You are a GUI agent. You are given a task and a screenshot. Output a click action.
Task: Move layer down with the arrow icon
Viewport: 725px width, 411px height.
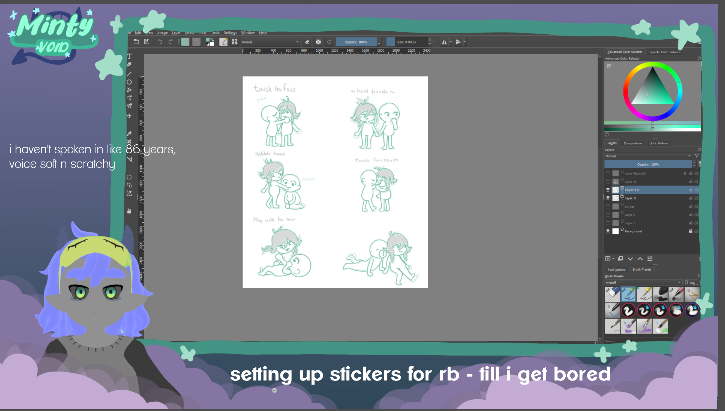coord(630,259)
